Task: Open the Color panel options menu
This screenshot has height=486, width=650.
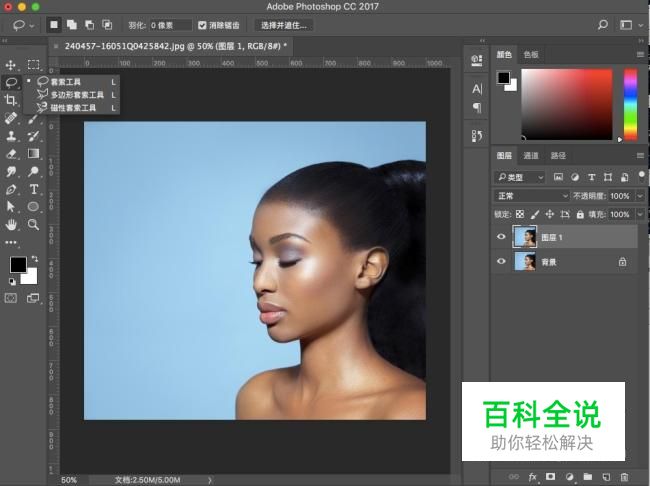Action: pos(640,54)
